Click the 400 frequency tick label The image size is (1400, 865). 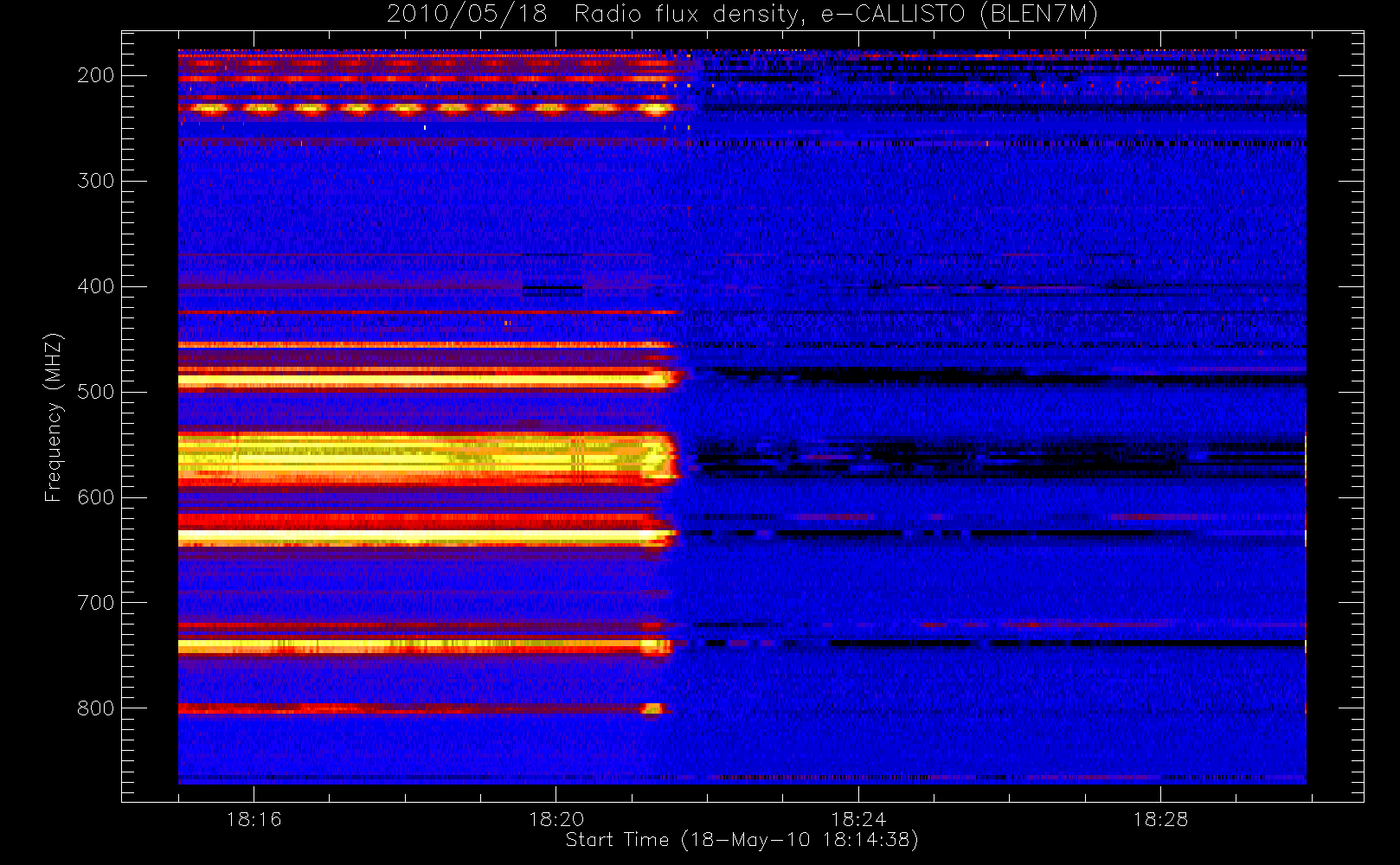[96, 286]
